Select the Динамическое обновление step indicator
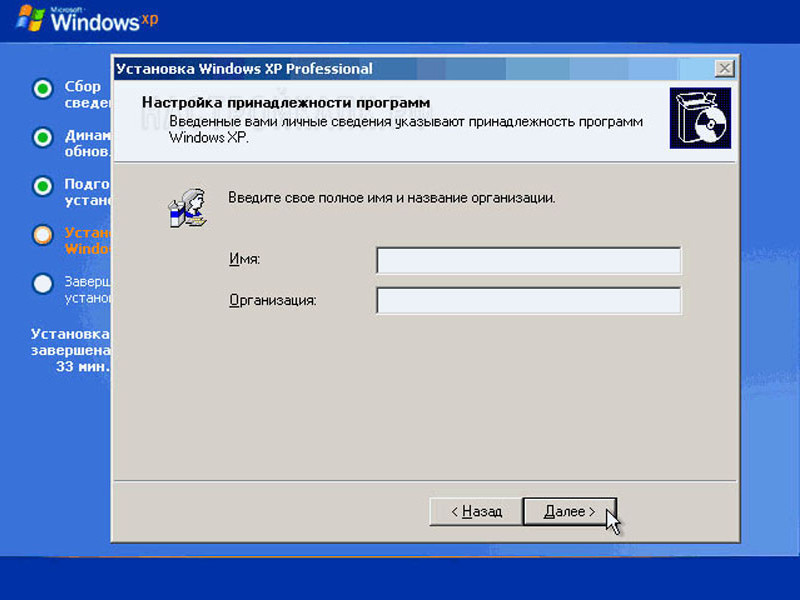Viewport: 800px width, 600px height. coord(43,137)
